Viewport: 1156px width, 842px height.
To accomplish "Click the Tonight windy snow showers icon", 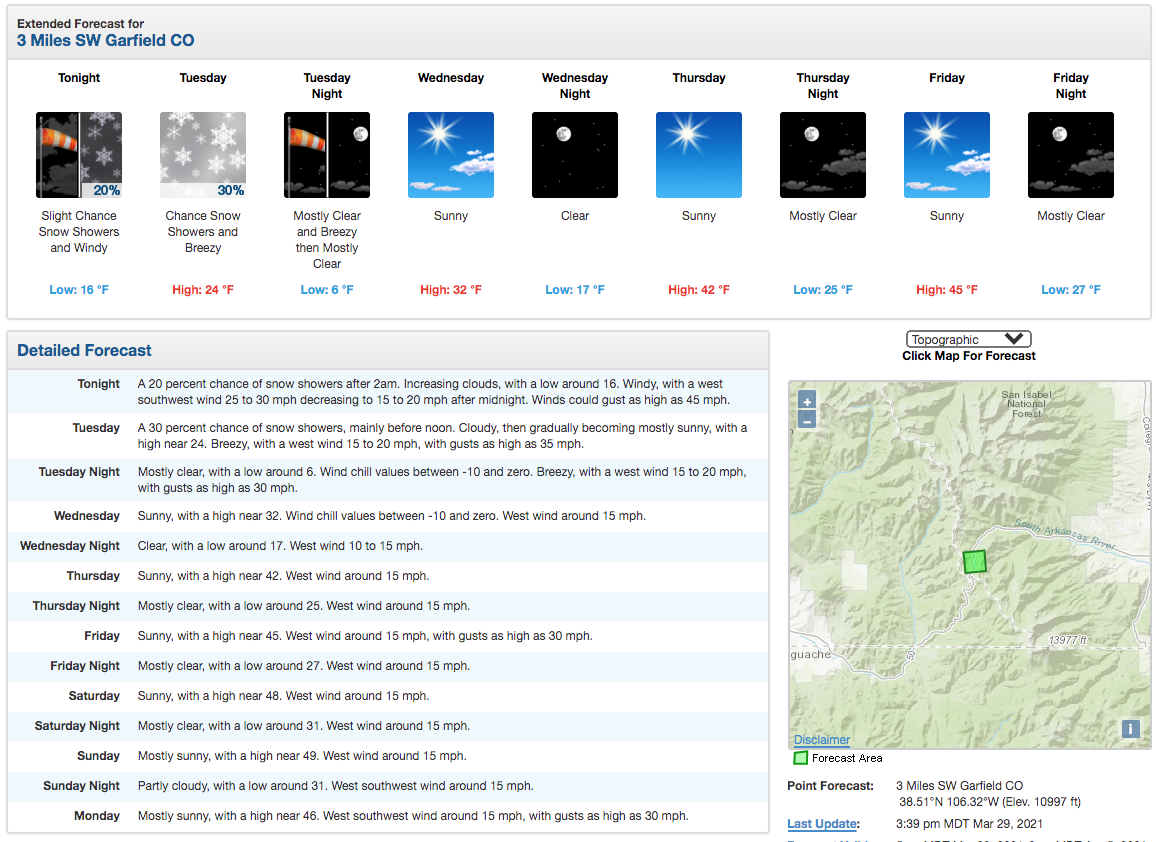I will click(x=79, y=155).
